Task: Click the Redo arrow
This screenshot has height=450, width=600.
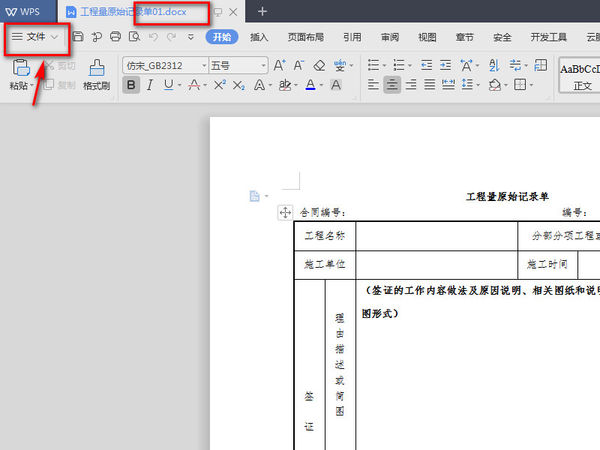Action: click(x=171, y=37)
